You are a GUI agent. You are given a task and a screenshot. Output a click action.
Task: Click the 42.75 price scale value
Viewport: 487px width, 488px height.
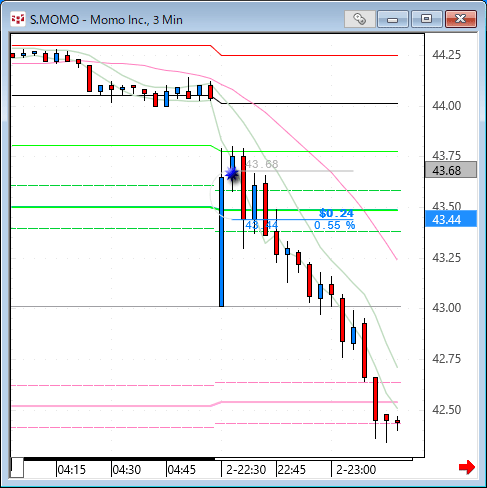point(447,359)
